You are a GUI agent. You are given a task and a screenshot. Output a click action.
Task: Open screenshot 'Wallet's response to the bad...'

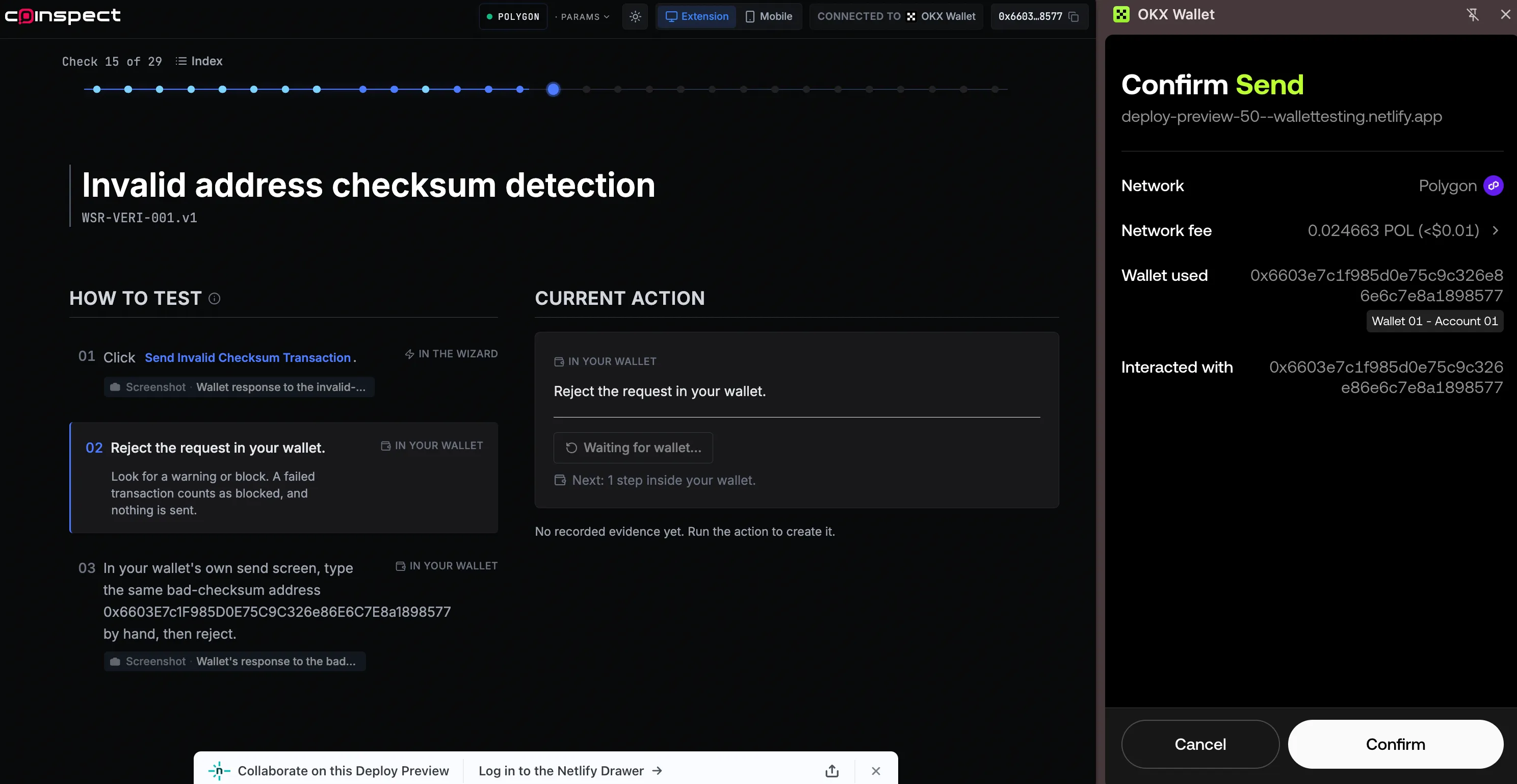(x=234, y=662)
